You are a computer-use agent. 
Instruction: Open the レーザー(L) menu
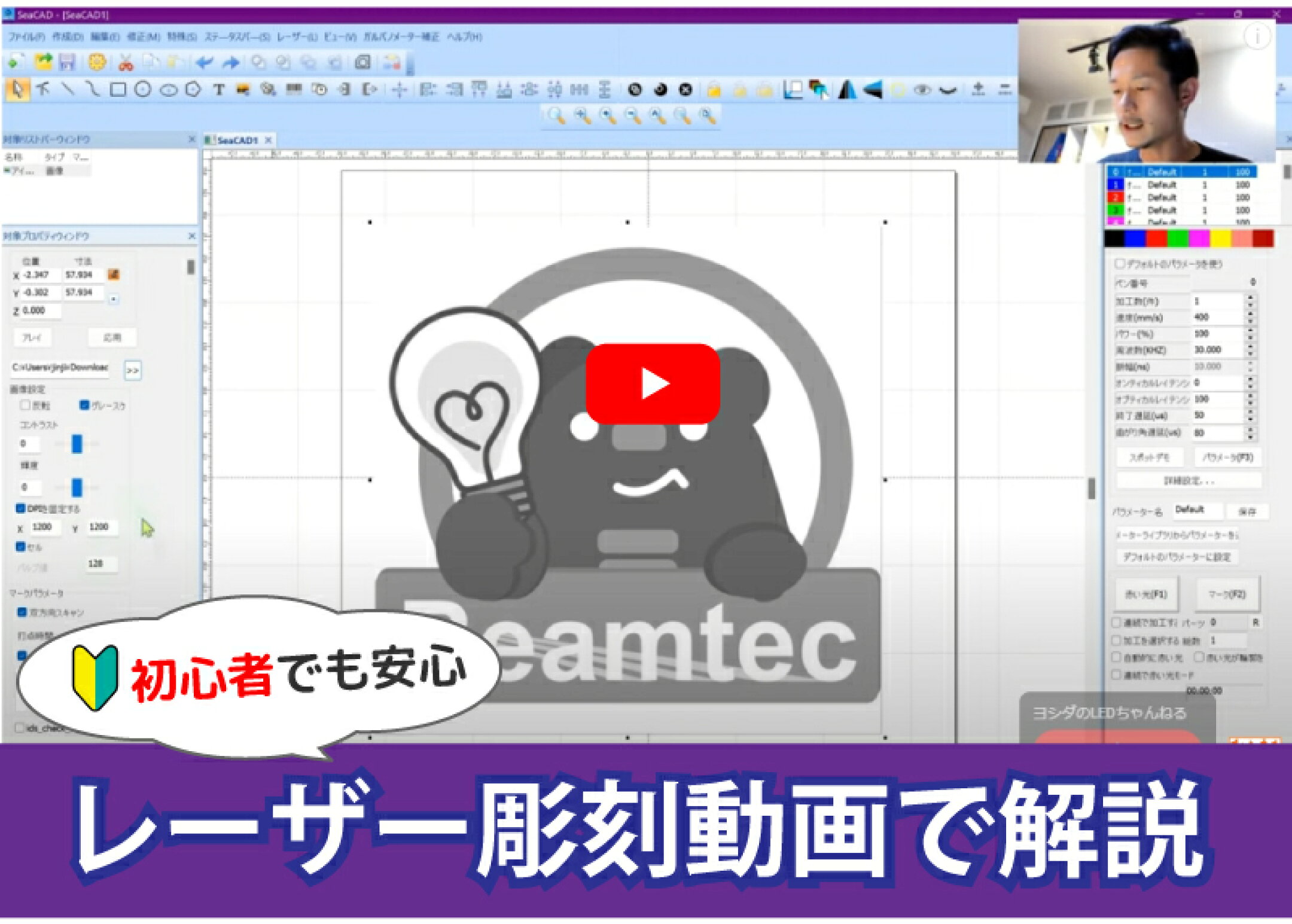point(297,37)
